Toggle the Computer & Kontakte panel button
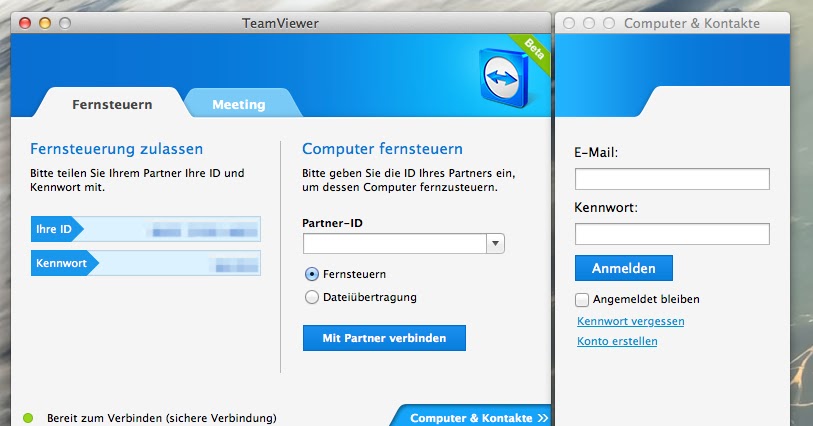 472,417
